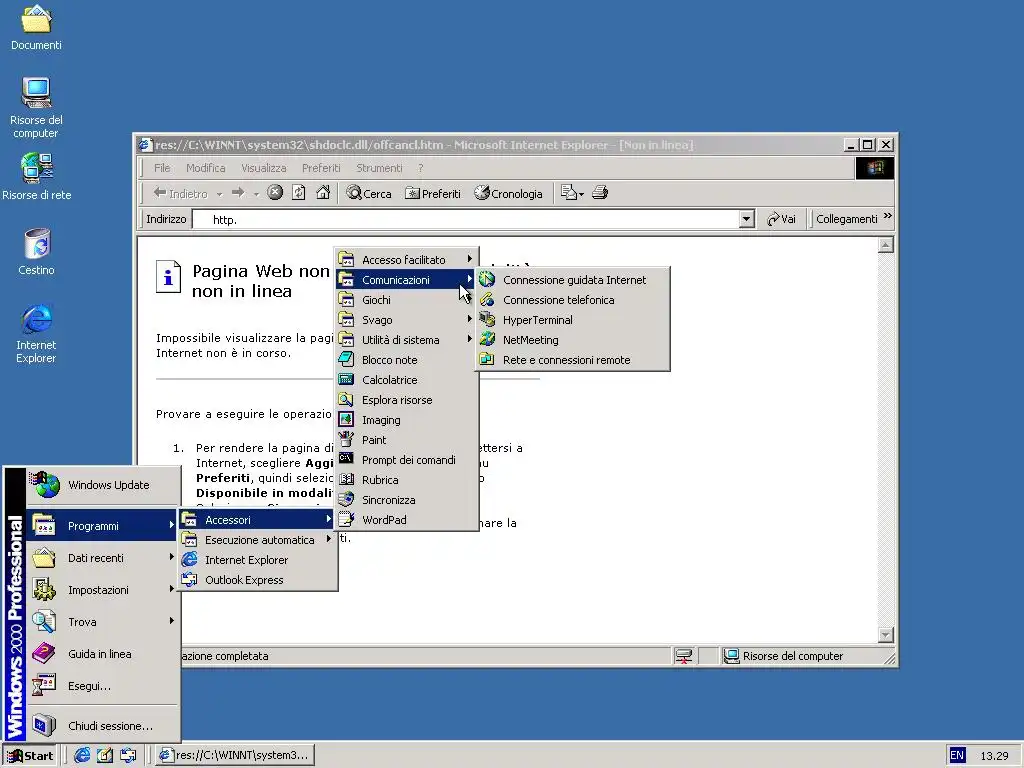This screenshot has width=1024, height=768.
Task: Choose Chiudi sessione... in Start menu
Action: [103, 726]
